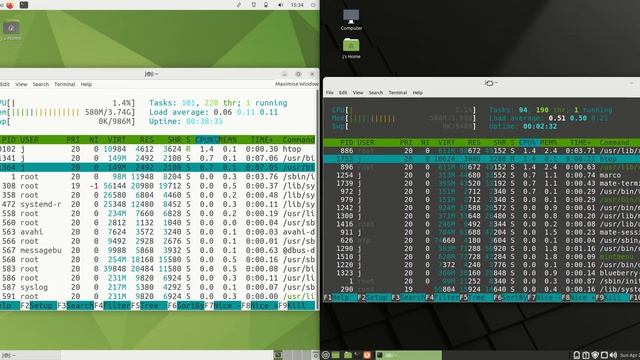This screenshot has width=640, height=360.
Task: Click F5 Tree in right htop
Action: tap(476, 298)
